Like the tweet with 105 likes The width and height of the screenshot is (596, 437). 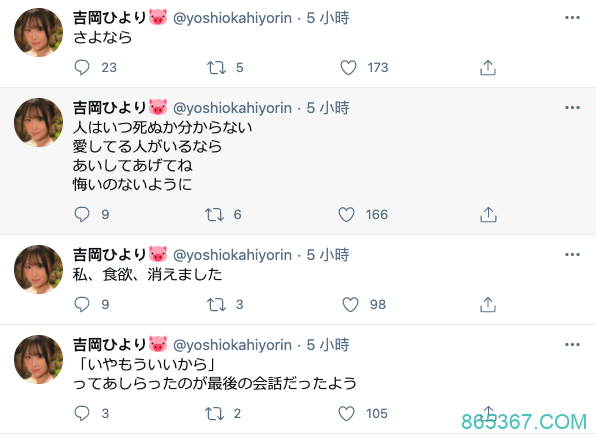[346, 413]
